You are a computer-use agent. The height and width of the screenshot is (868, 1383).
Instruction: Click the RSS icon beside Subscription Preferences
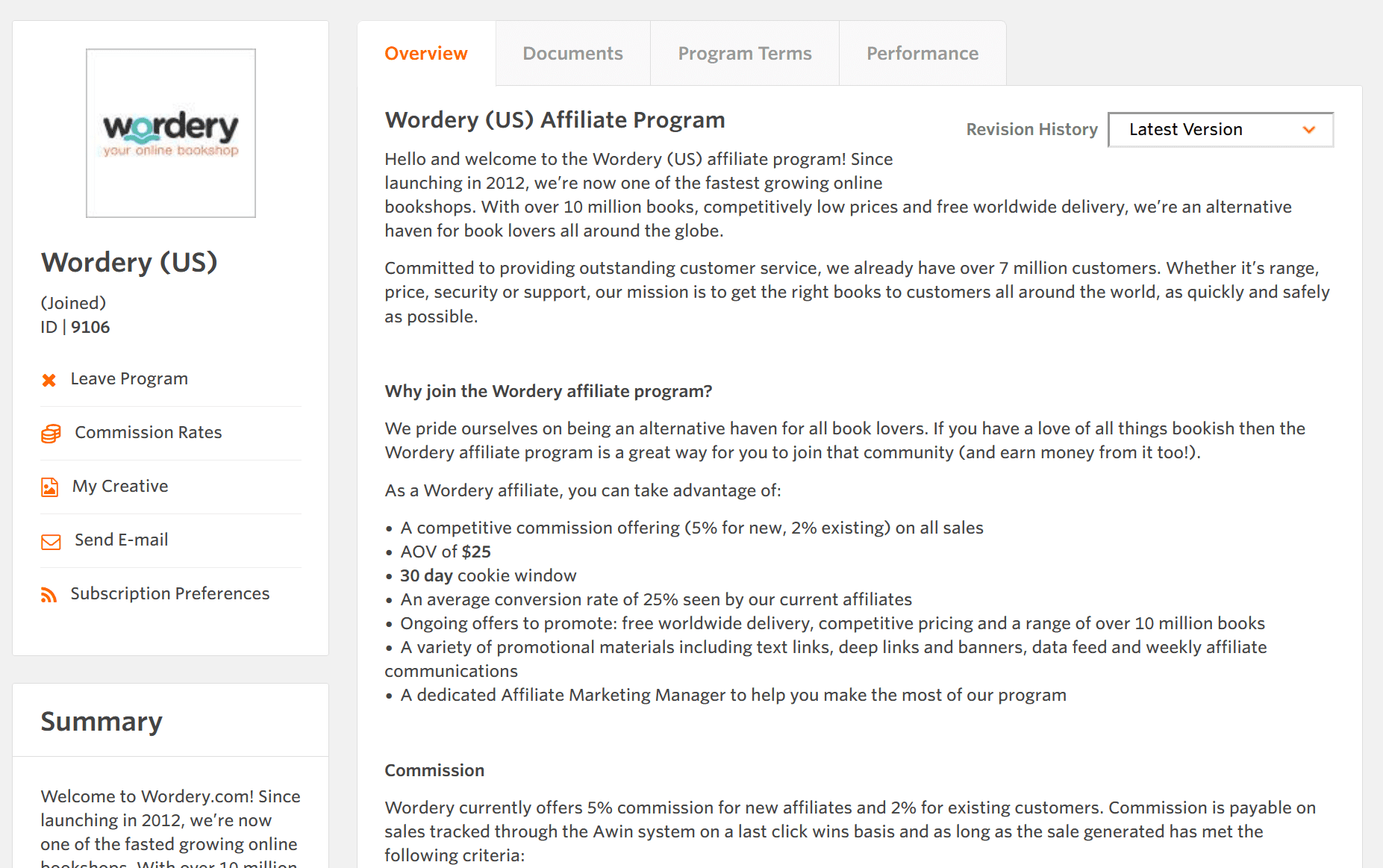(49, 595)
